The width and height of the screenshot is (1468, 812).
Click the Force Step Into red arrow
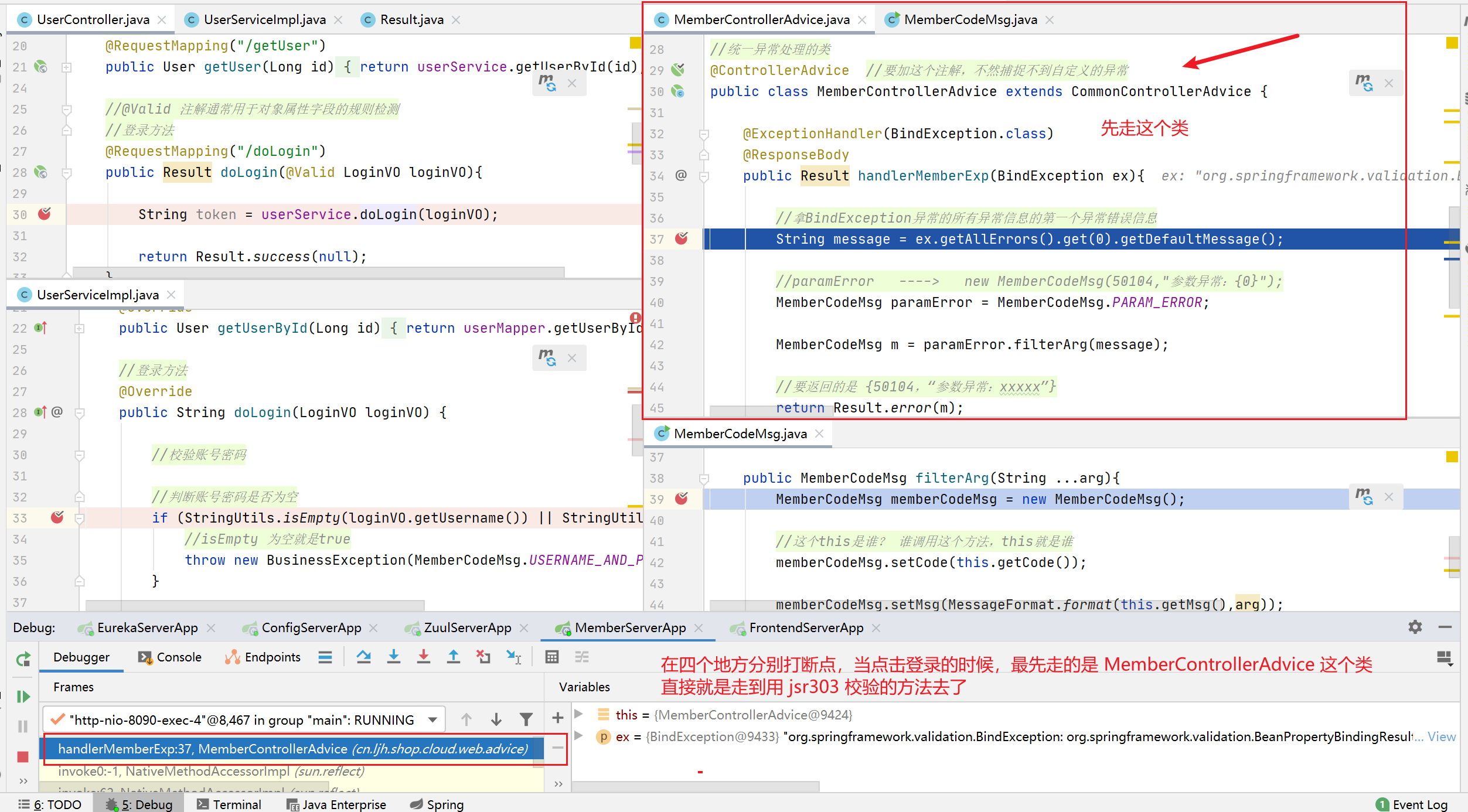click(424, 657)
